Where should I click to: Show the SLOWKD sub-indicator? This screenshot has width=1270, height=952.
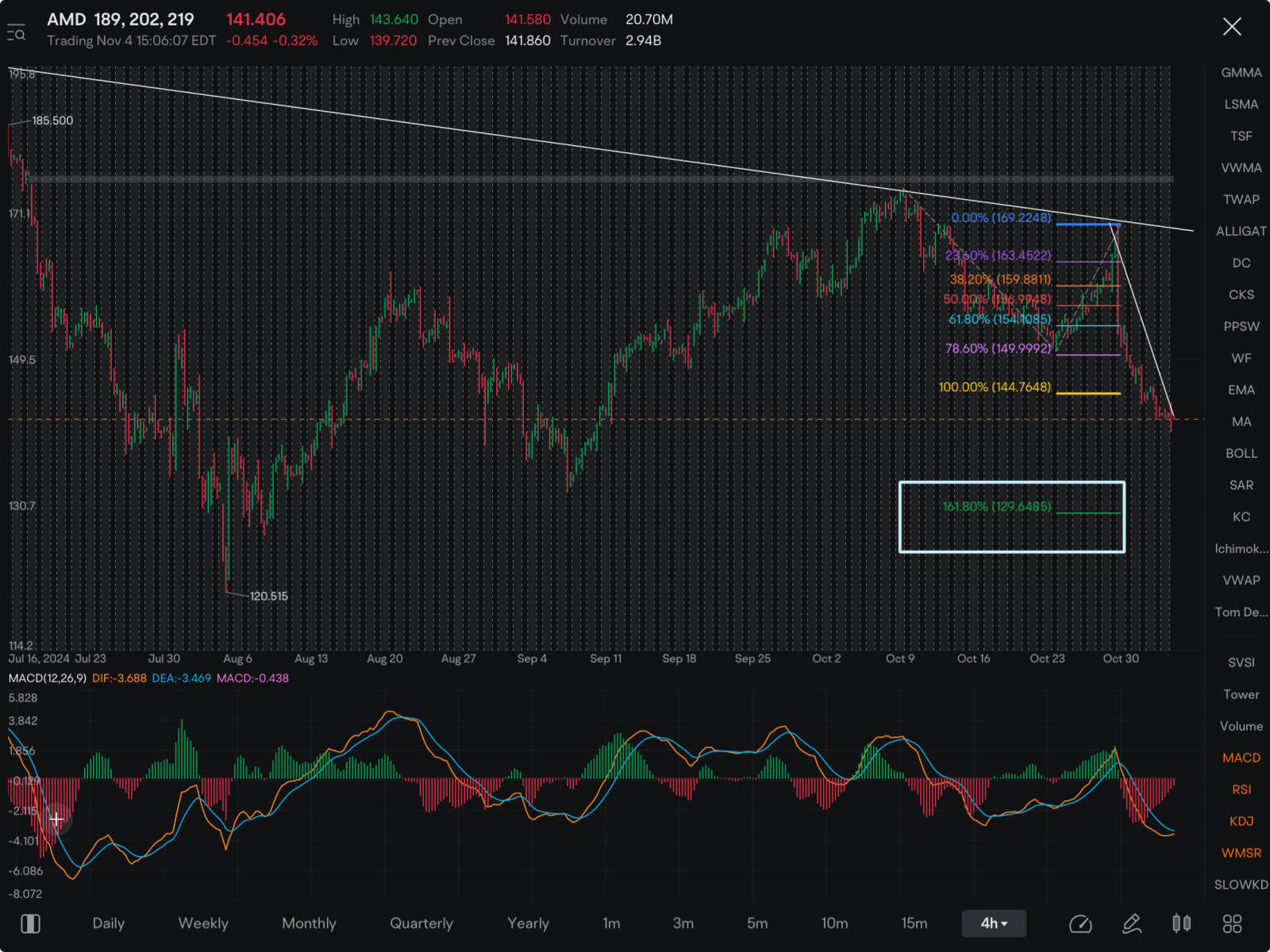[1241, 885]
